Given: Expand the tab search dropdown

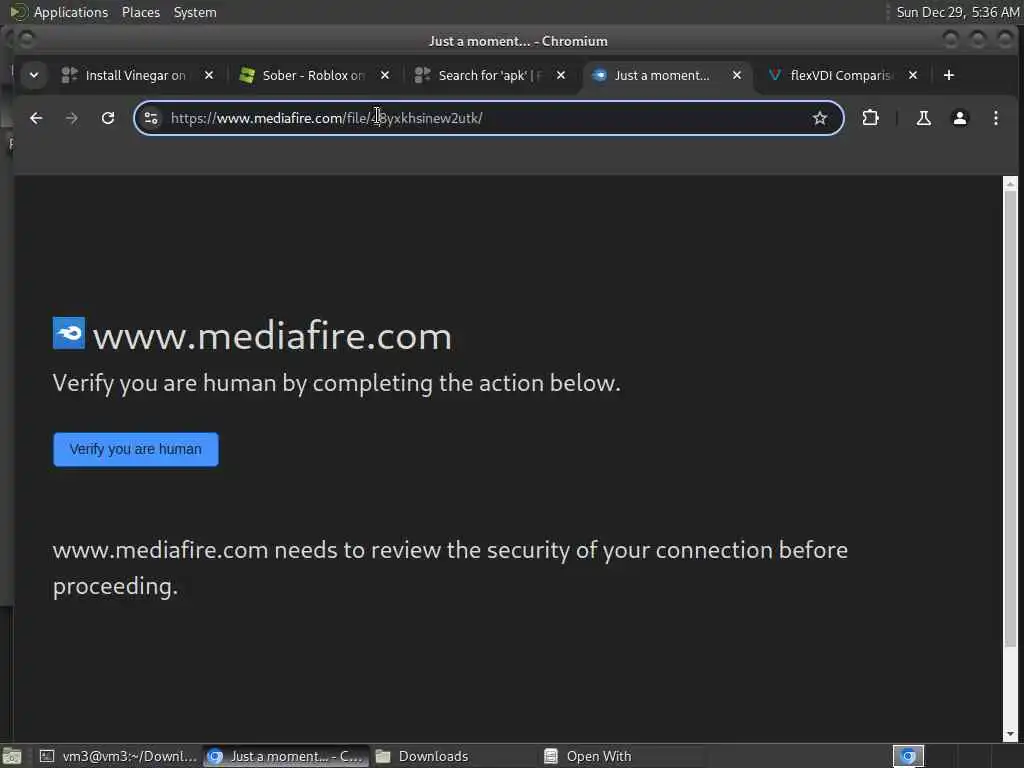Looking at the screenshot, I should pyautogui.click(x=34, y=76).
